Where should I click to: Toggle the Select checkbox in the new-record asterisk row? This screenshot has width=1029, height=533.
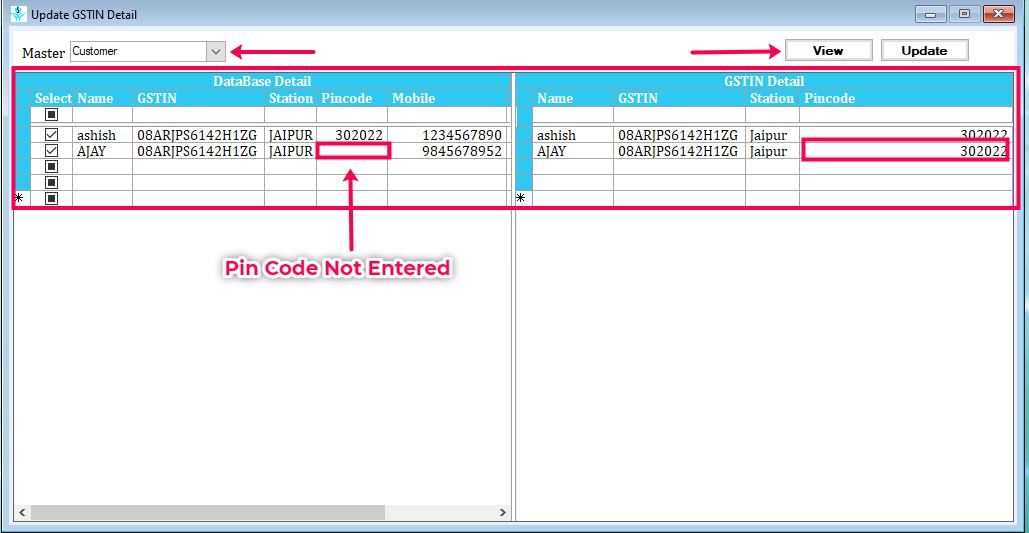tap(51, 198)
